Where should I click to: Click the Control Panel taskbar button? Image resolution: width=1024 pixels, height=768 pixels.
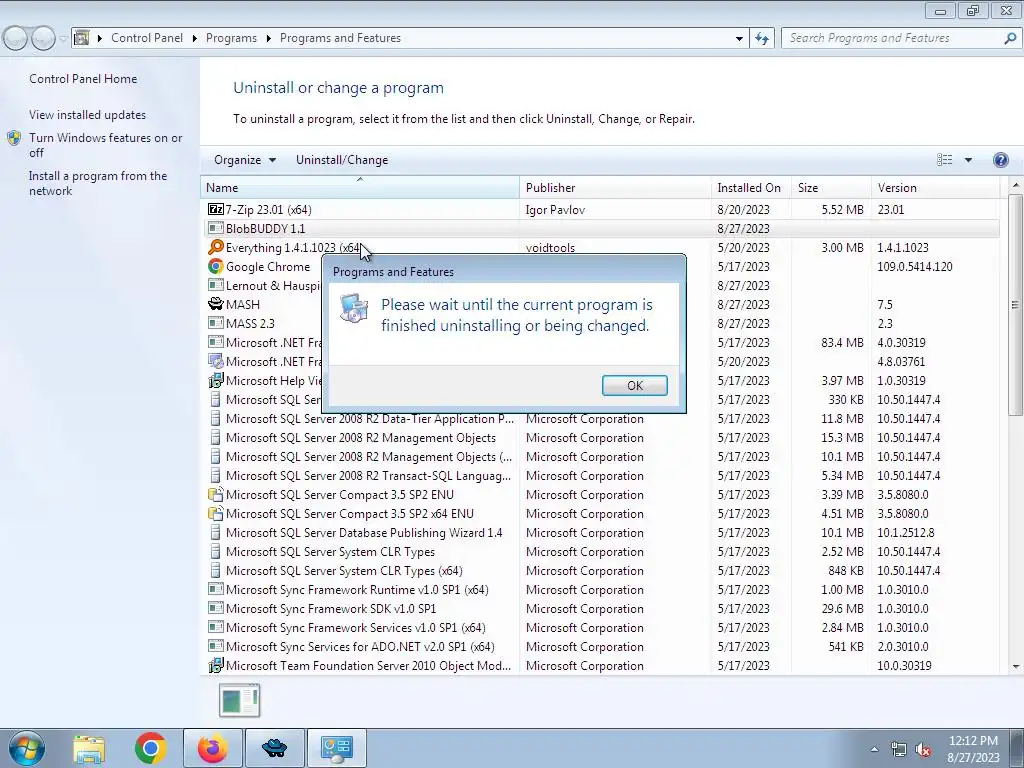[337, 748]
